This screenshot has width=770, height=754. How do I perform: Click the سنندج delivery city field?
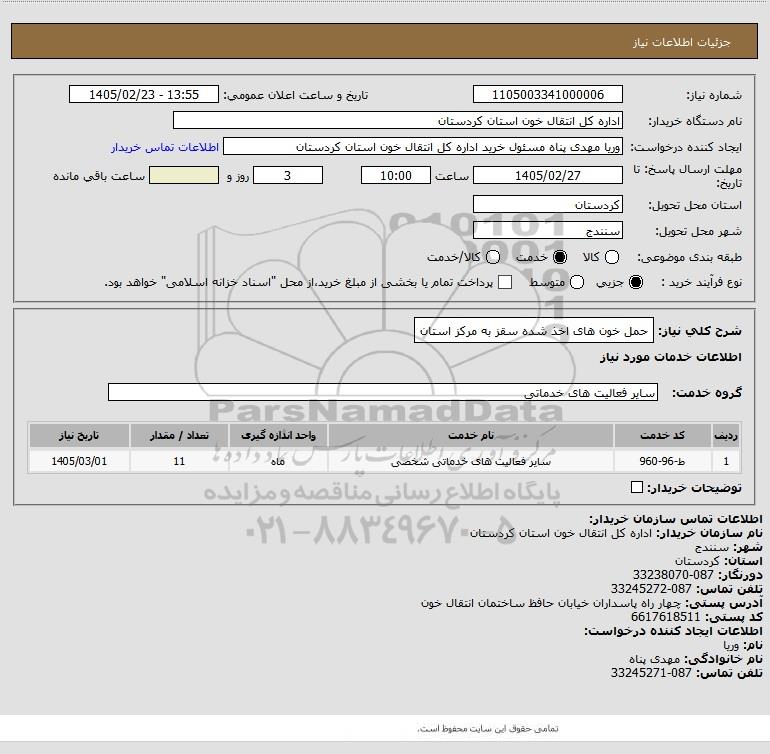coord(548,230)
